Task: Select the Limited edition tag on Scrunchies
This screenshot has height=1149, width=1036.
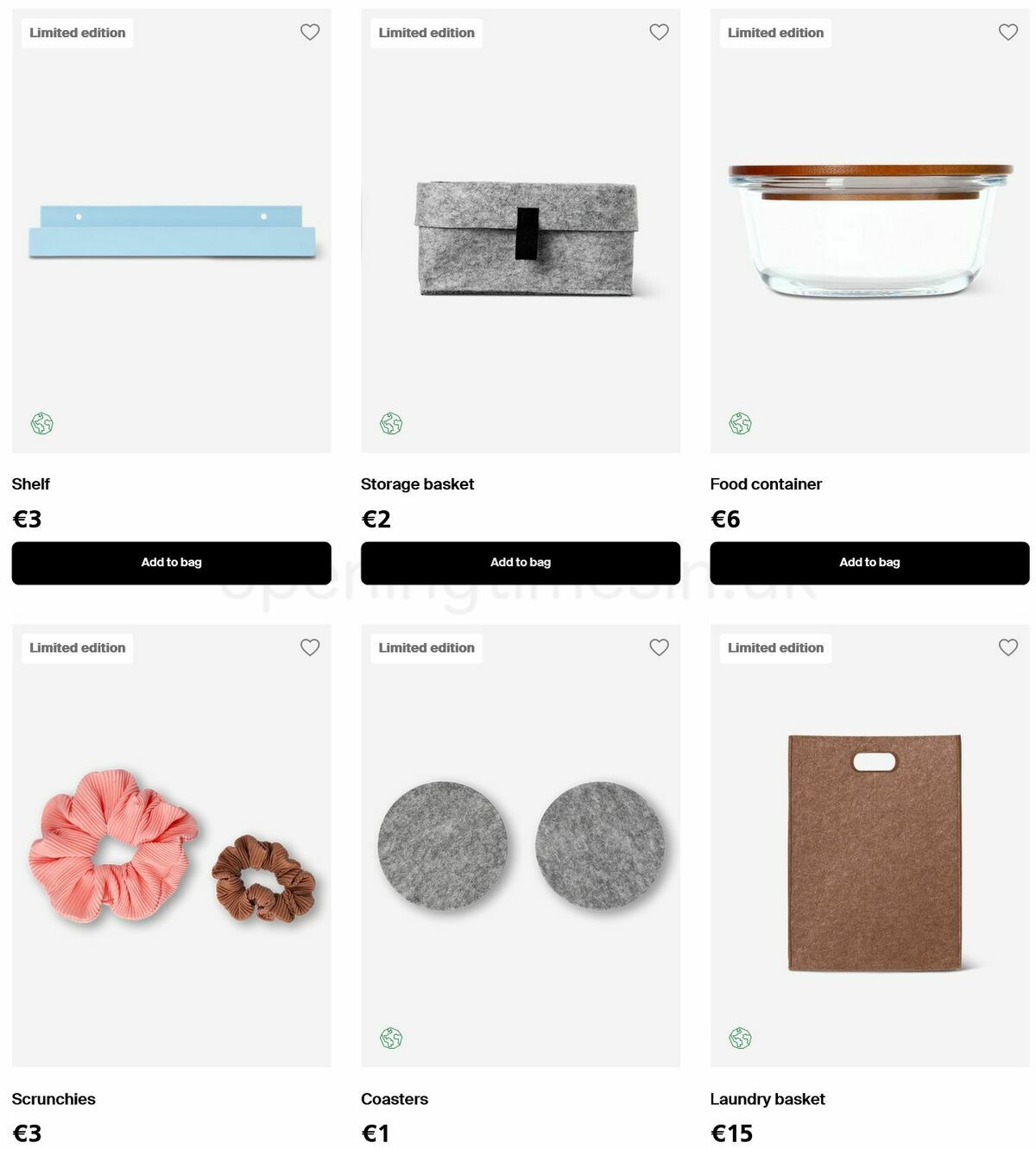Action: pyautogui.click(x=78, y=648)
